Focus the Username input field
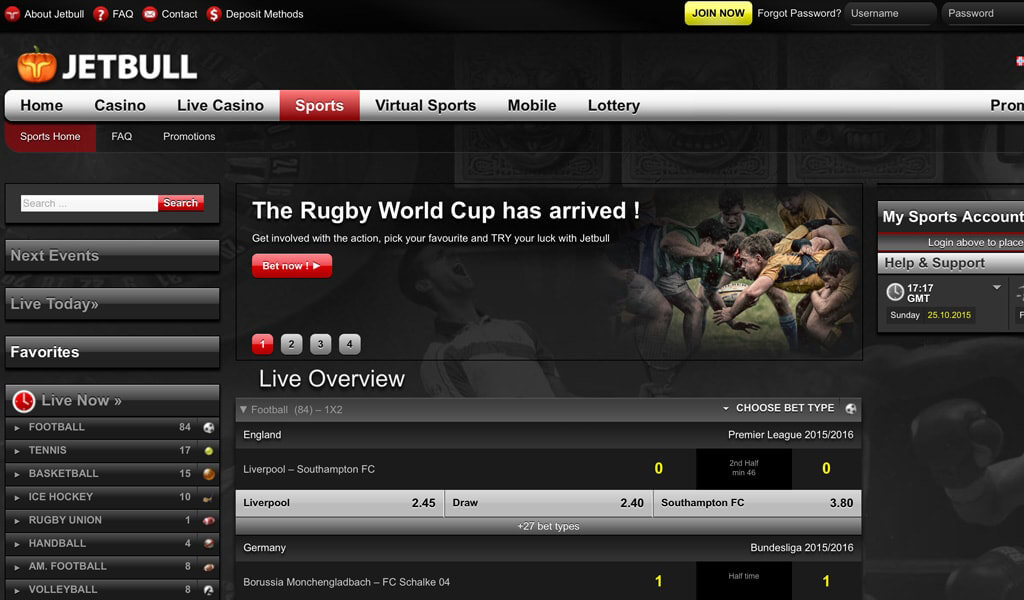 891,14
